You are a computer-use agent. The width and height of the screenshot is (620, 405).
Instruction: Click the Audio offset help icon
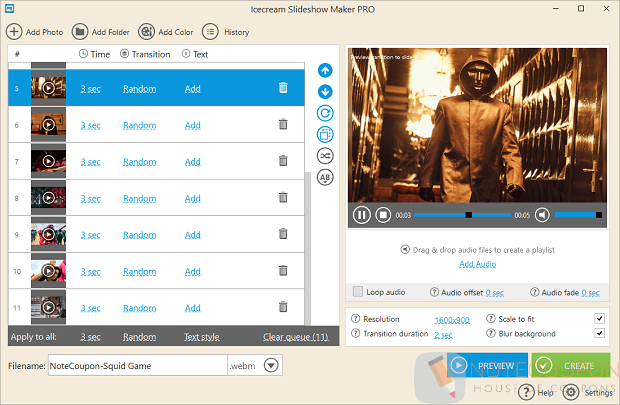(x=434, y=292)
